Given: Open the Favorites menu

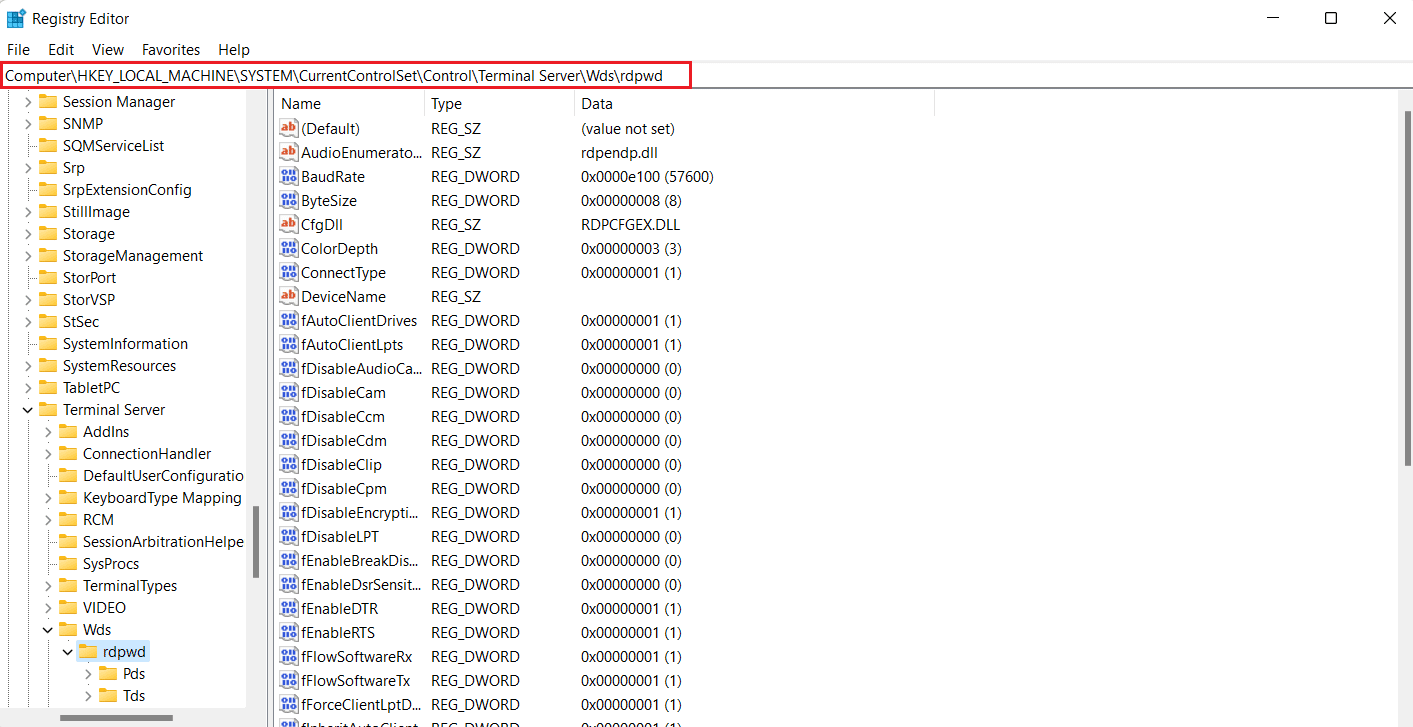Looking at the screenshot, I should (x=171, y=49).
